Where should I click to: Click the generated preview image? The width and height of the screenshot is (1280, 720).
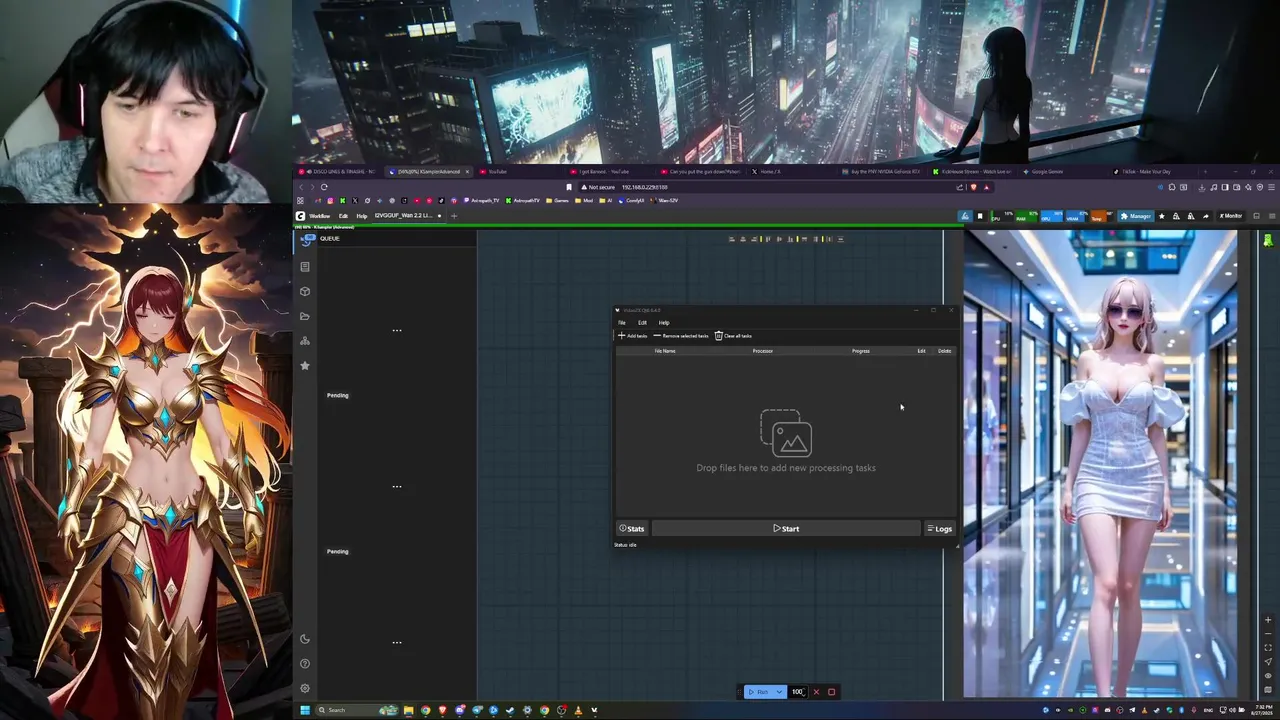coord(1100,464)
